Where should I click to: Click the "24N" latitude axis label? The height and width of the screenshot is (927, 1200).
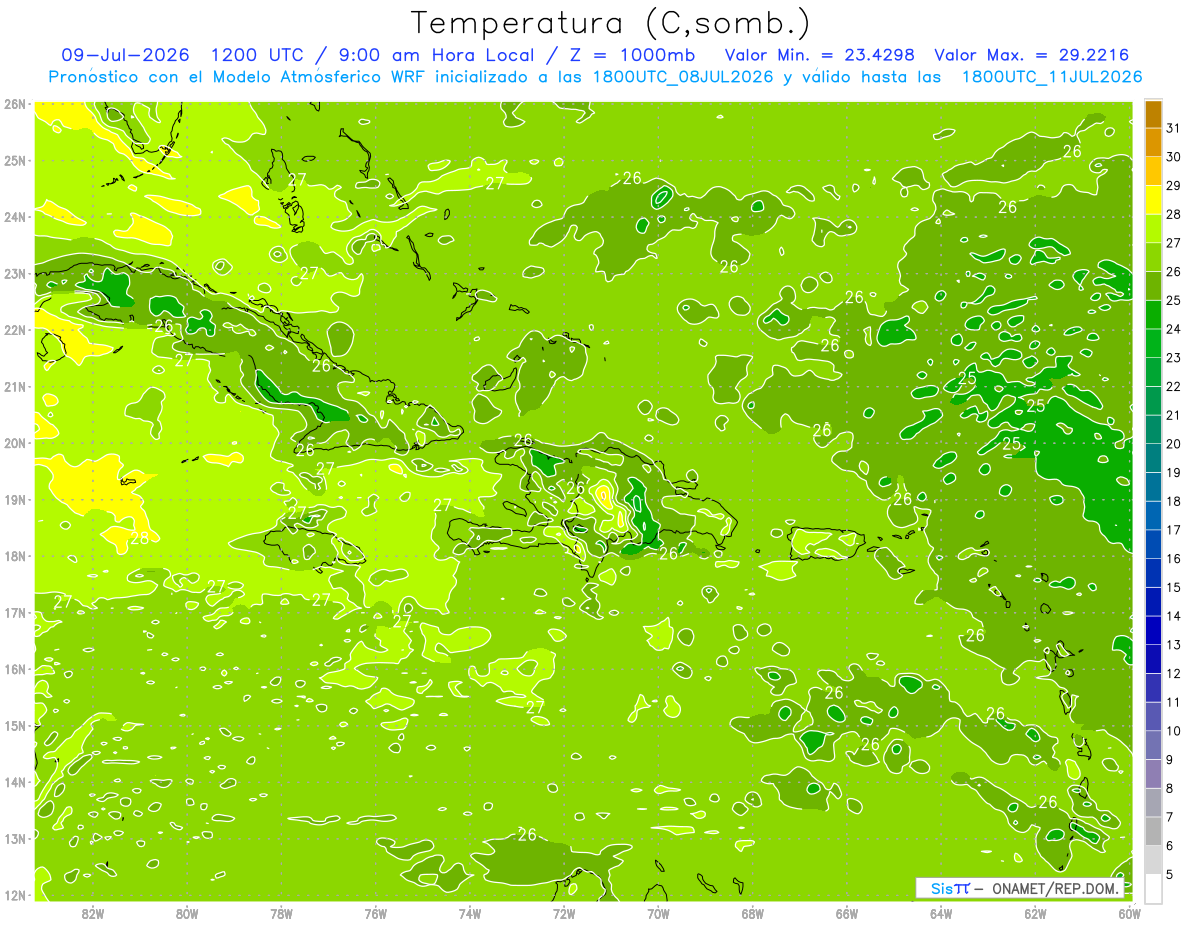point(14,217)
